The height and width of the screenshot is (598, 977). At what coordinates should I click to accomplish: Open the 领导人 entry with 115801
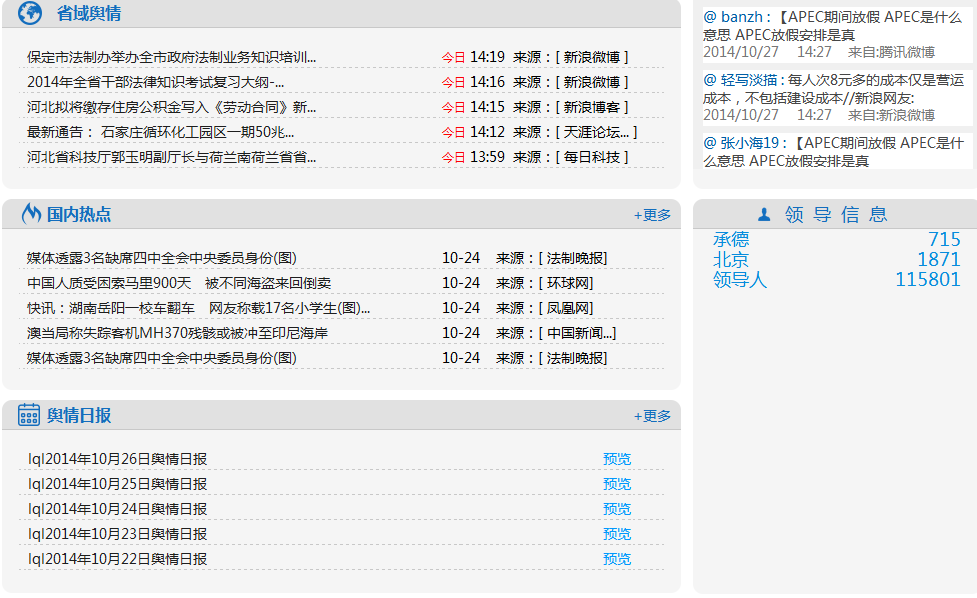coord(739,280)
